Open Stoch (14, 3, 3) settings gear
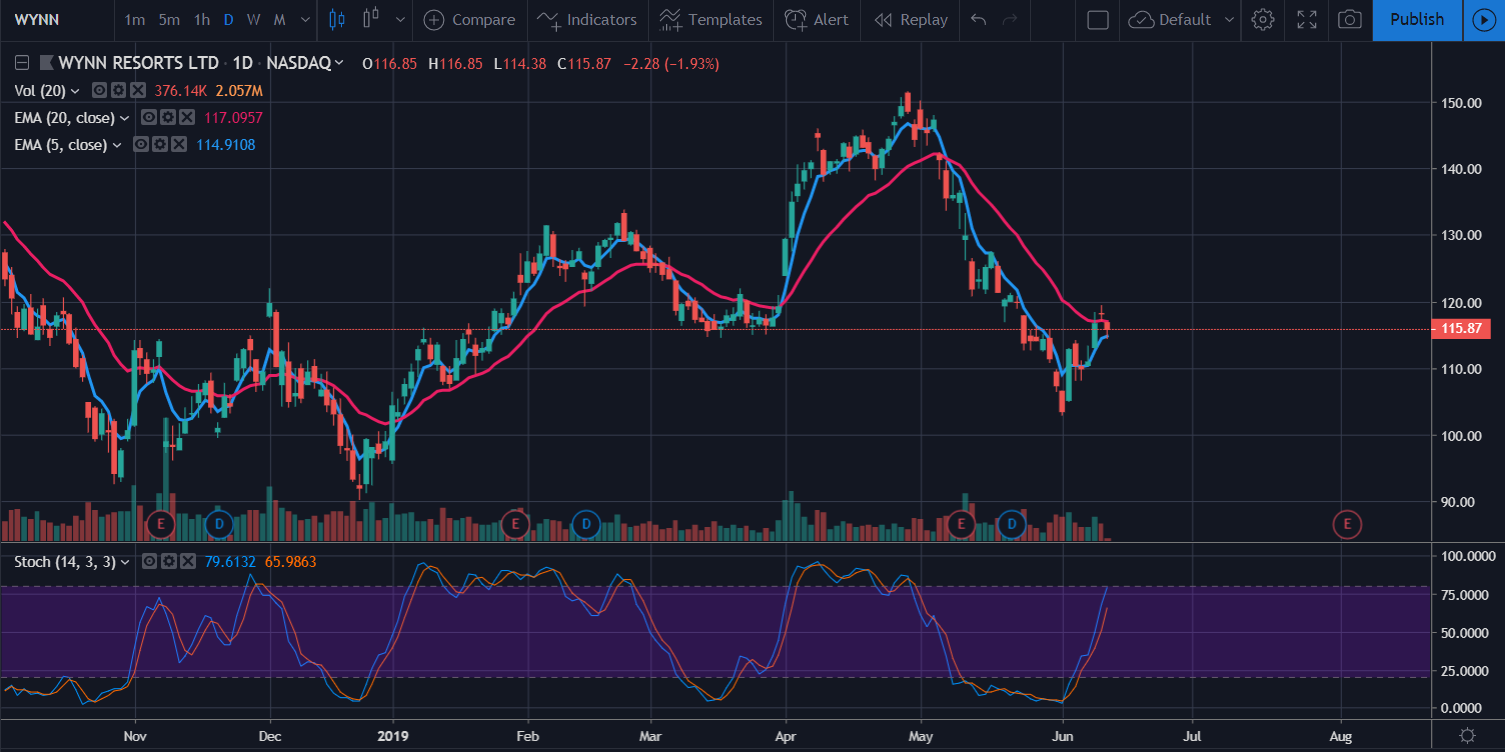Screen dimensions: 1505x752 click(168, 561)
